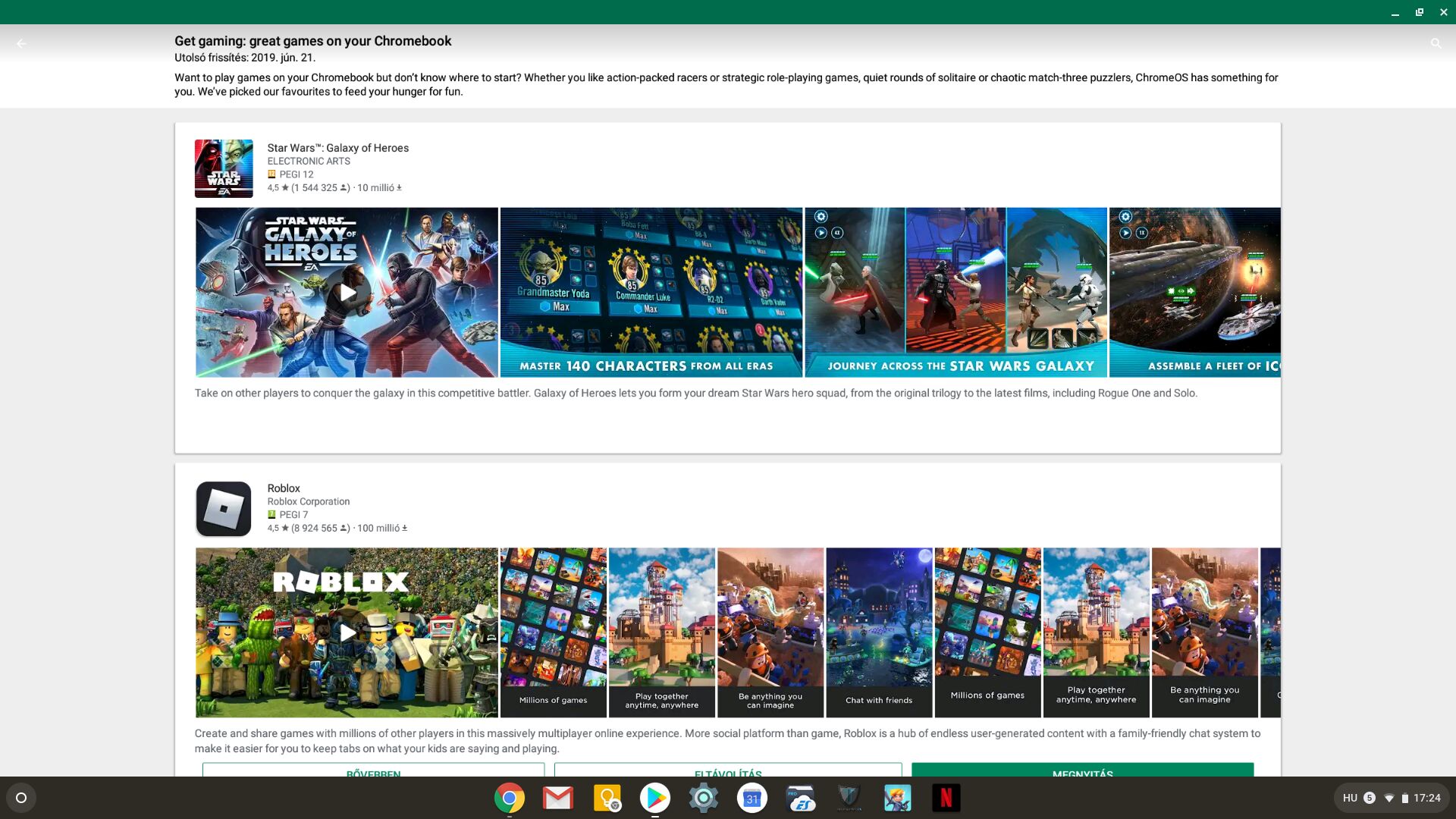Open first 'Play together anytime, anywhere' screenshot
1456x819 pixels.
[x=662, y=633]
